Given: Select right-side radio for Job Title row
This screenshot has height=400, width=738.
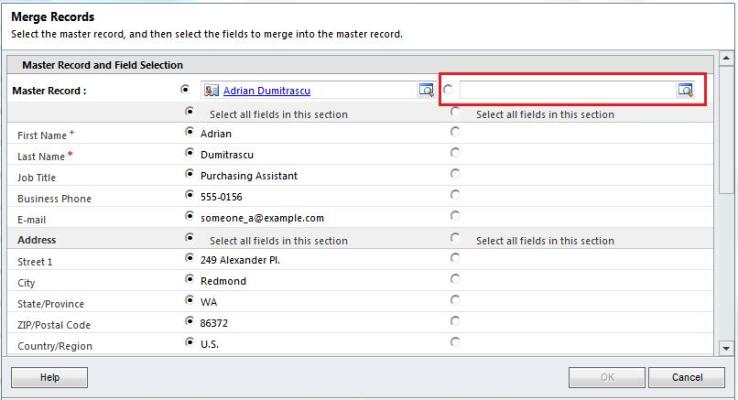Looking at the screenshot, I should 455,174.
